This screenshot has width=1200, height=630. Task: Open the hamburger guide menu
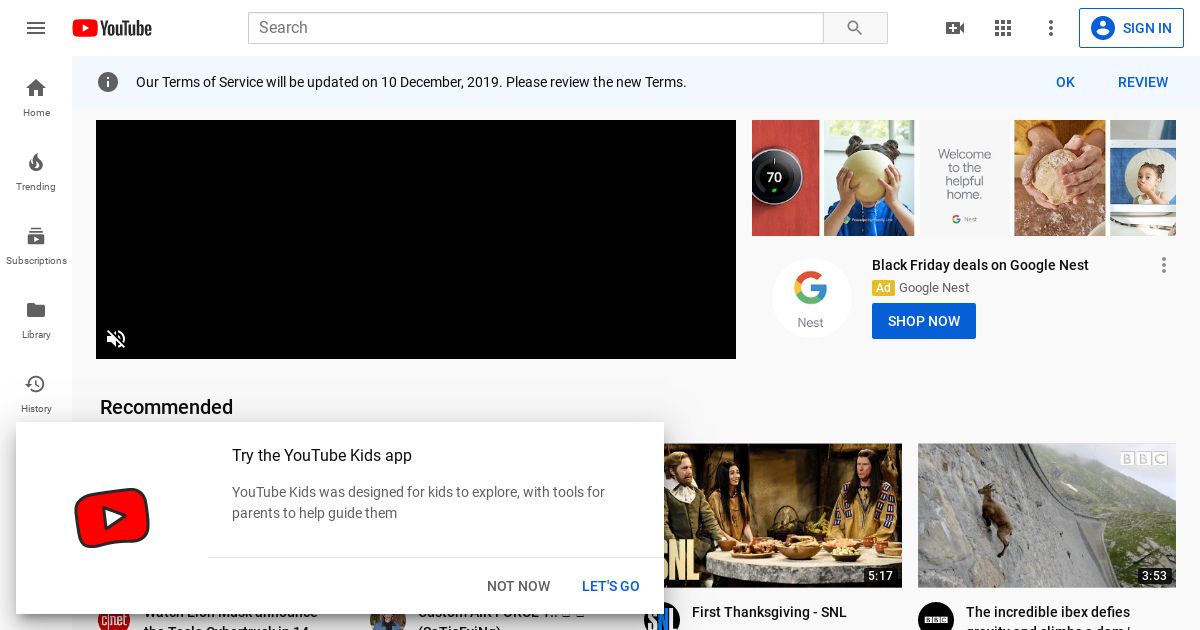[36, 28]
